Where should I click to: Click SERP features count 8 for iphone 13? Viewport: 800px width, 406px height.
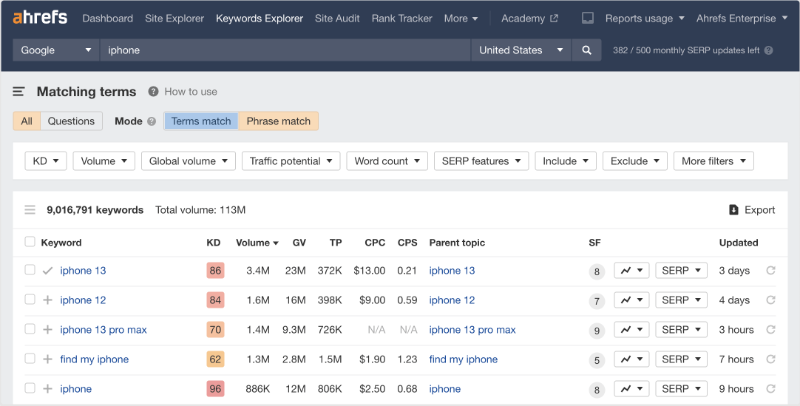[597, 271]
